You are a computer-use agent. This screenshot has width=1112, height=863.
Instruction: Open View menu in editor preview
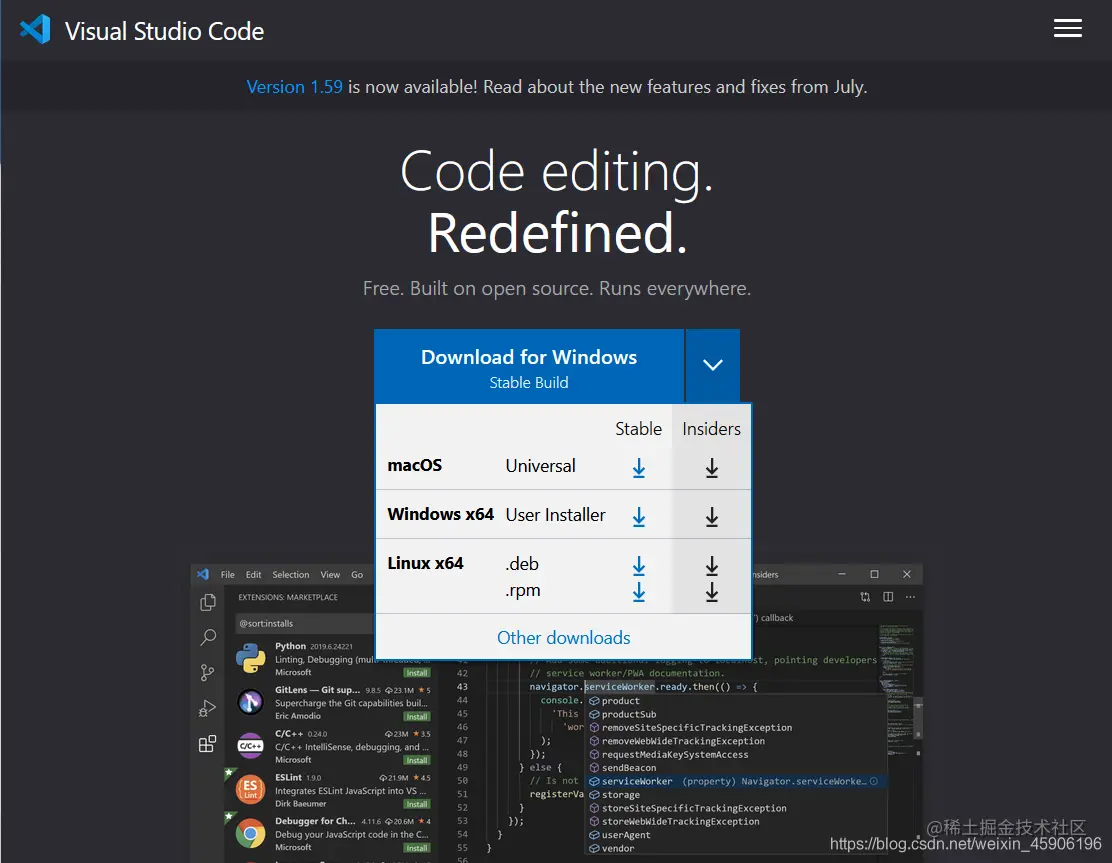[x=330, y=574]
